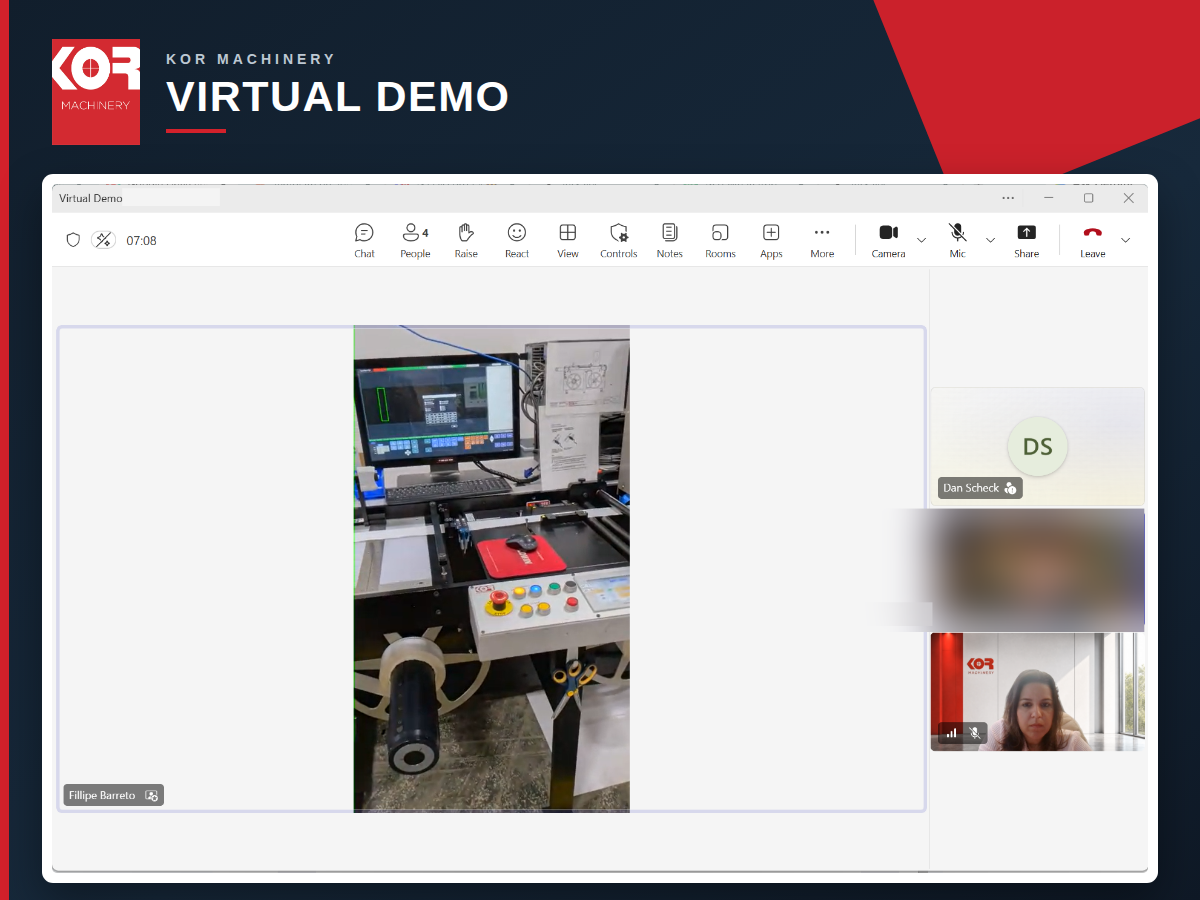Click the Fillipe Barreto name label
Image resolution: width=1200 pixels, height=900 pixels.
click(x=101, y=795)
